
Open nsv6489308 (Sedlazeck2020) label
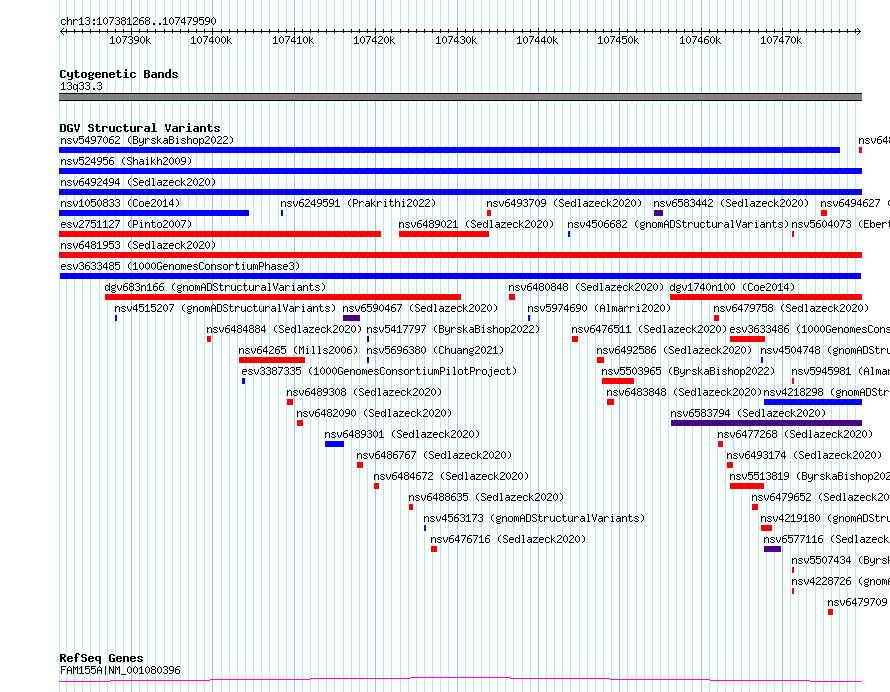click(364, 392)
